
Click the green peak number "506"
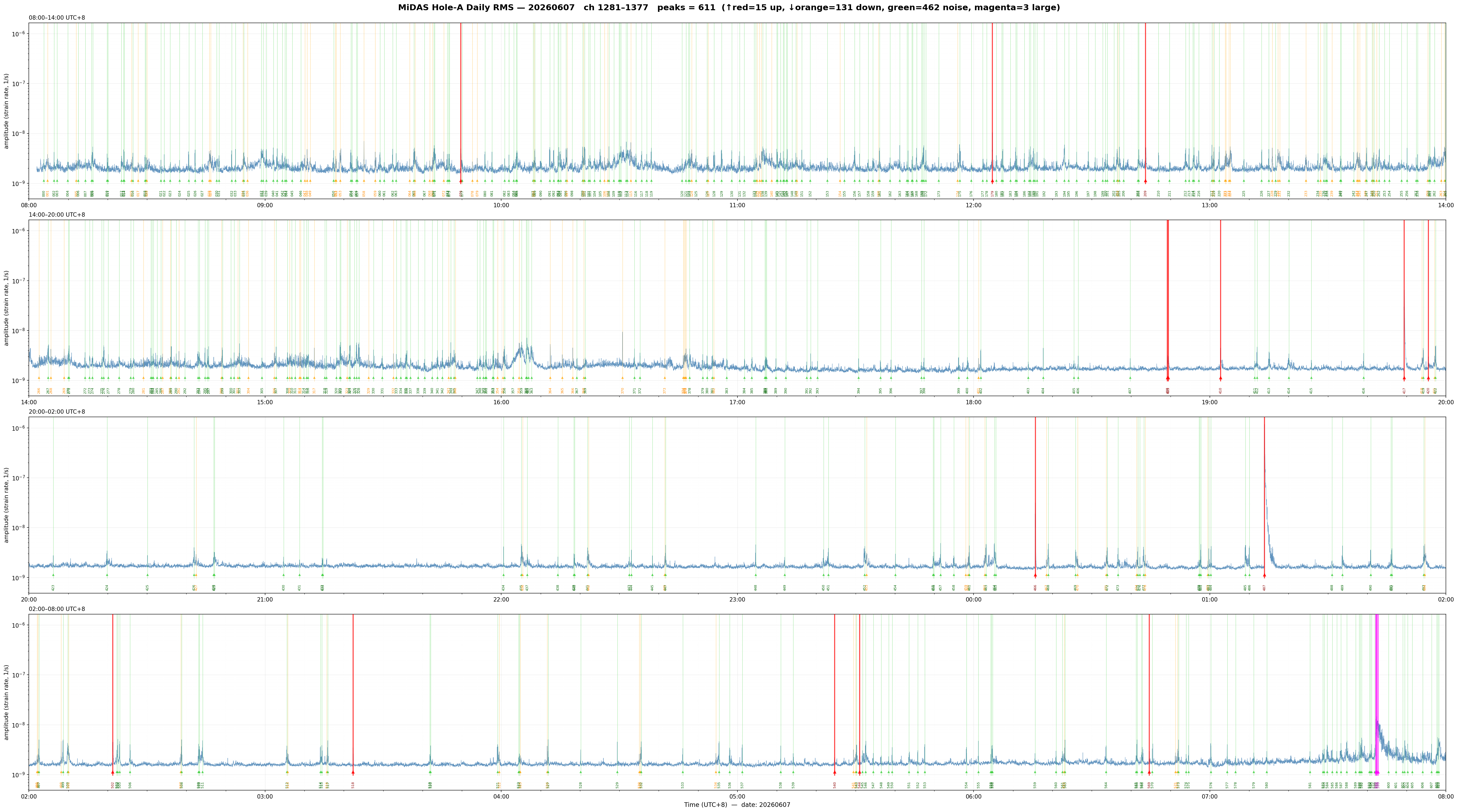(x=130, y=785)
